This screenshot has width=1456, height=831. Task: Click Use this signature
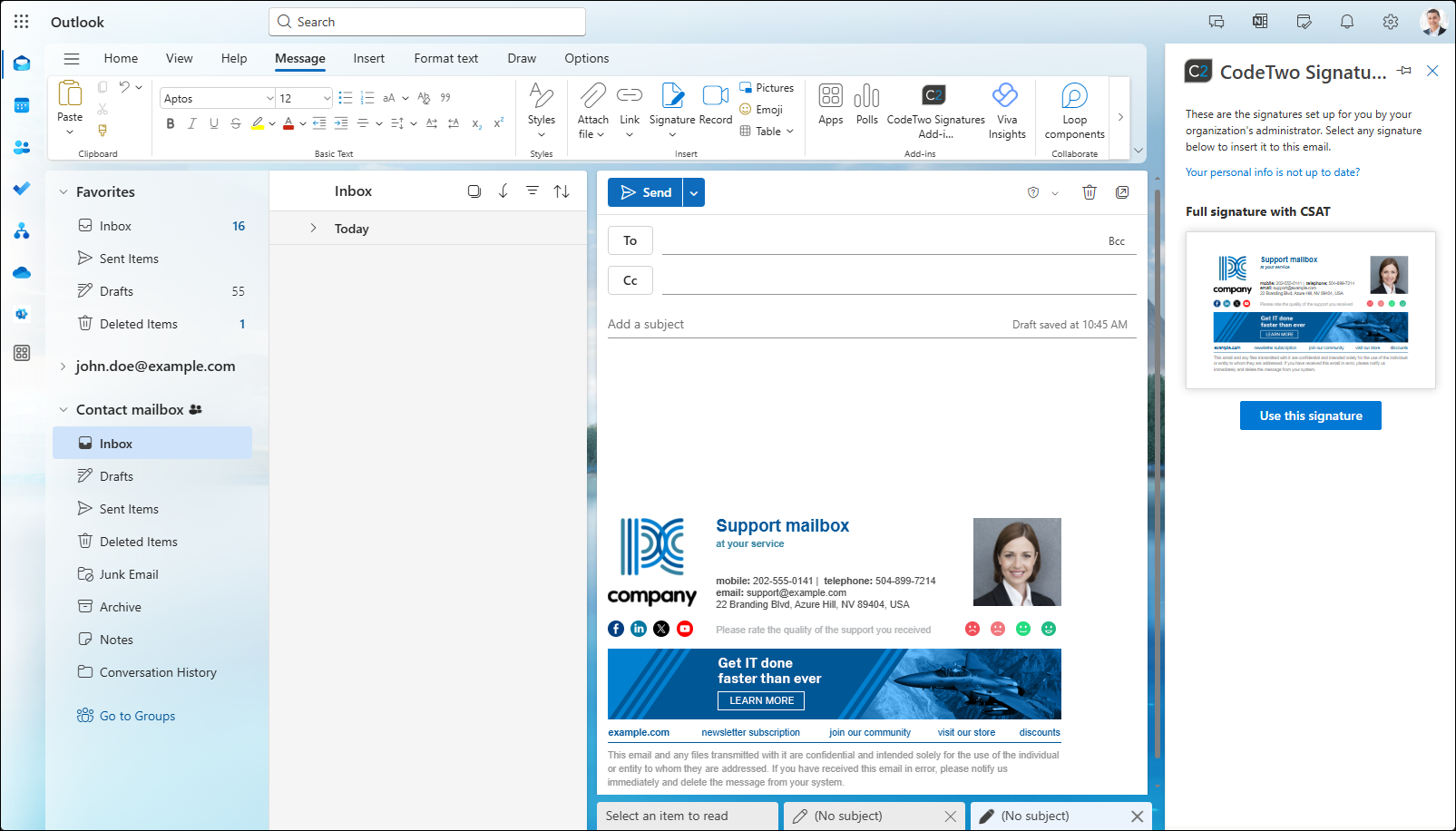coord(1310,415)
